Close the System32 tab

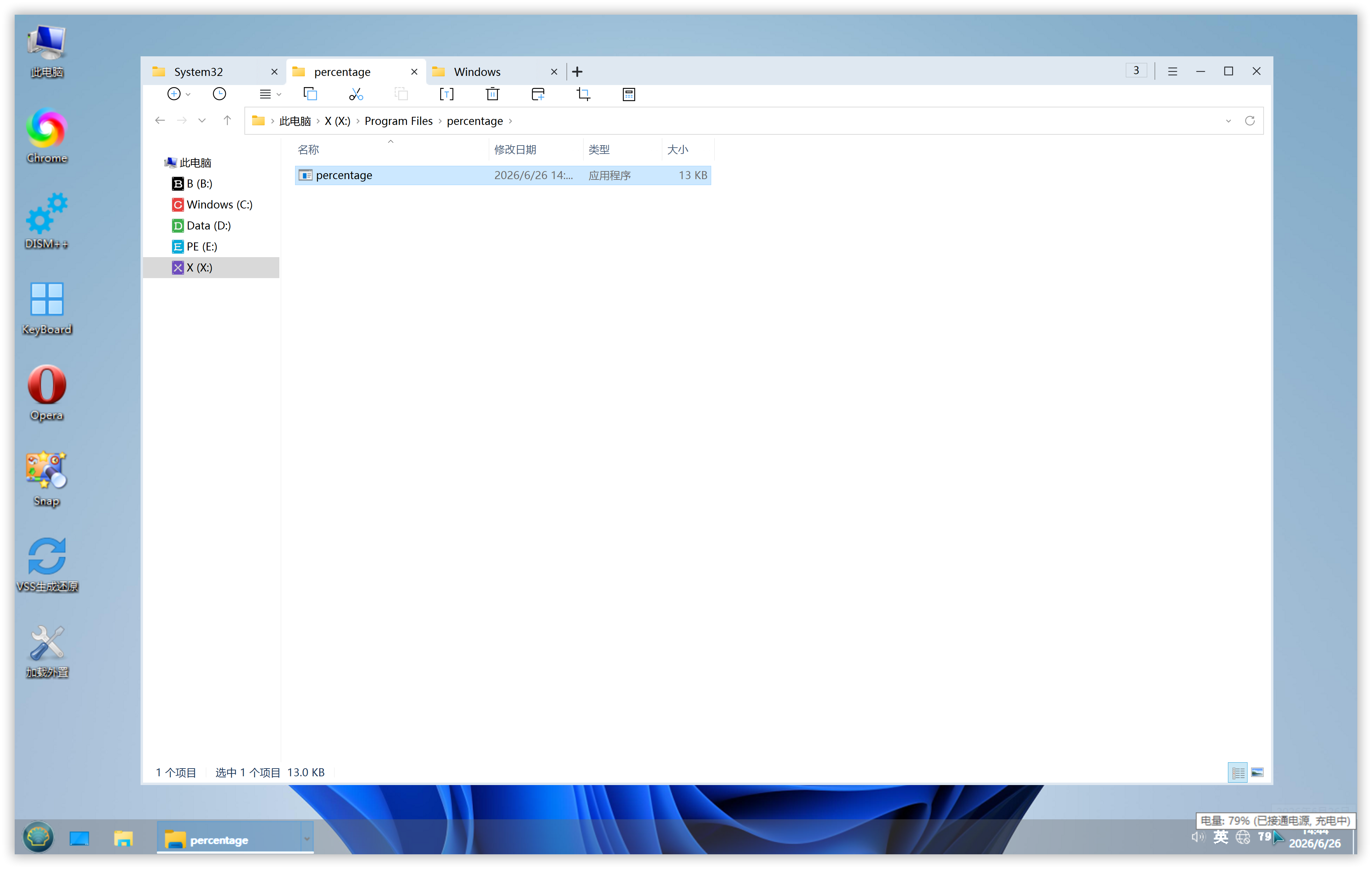(274, 72)
